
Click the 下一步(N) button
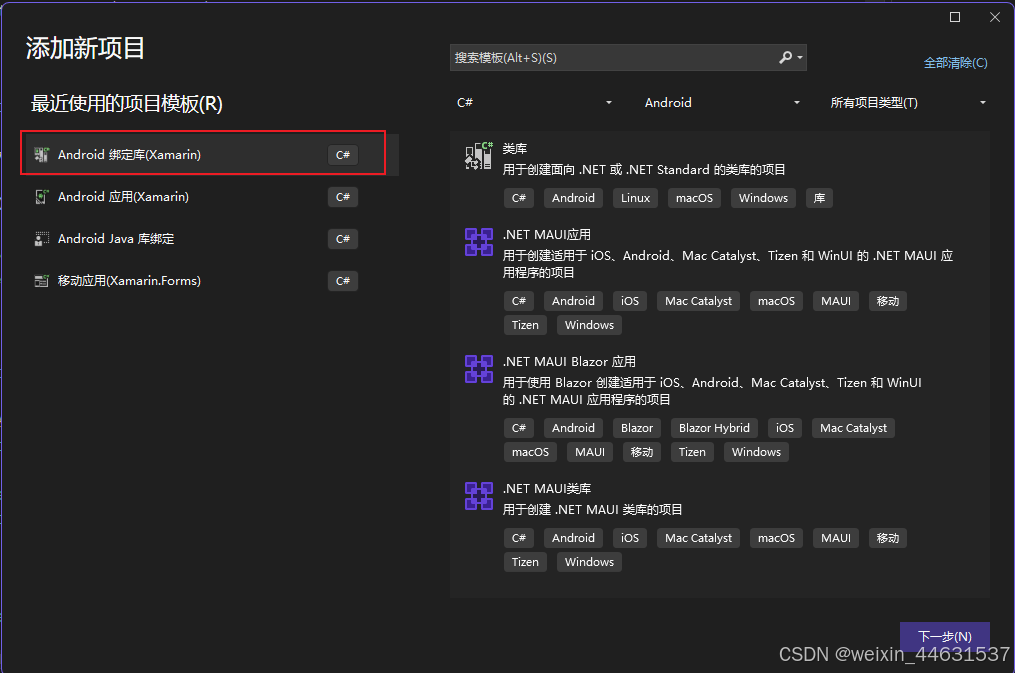pyautogui.click(x=944, y=636)
